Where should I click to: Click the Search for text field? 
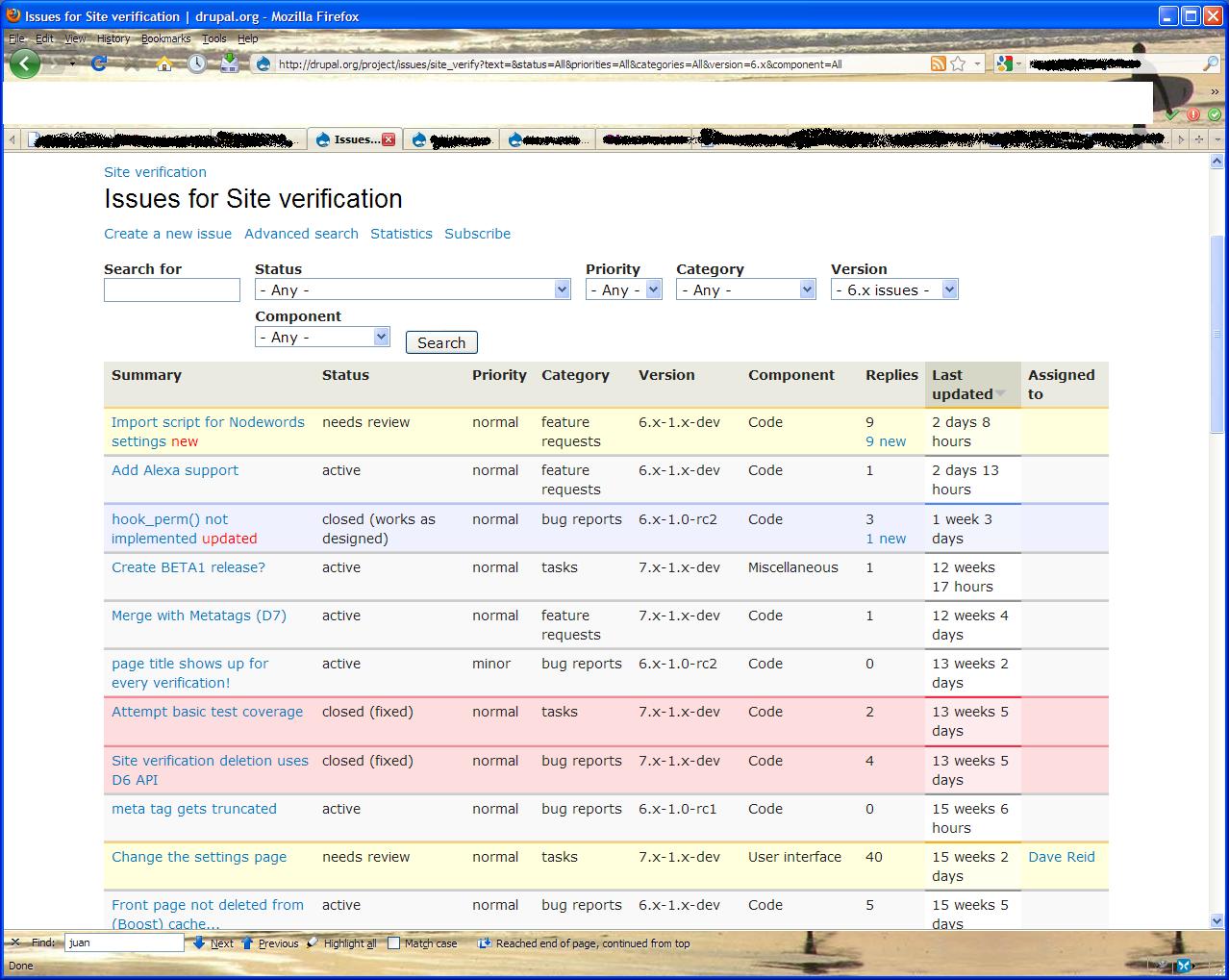pos(172,289)
